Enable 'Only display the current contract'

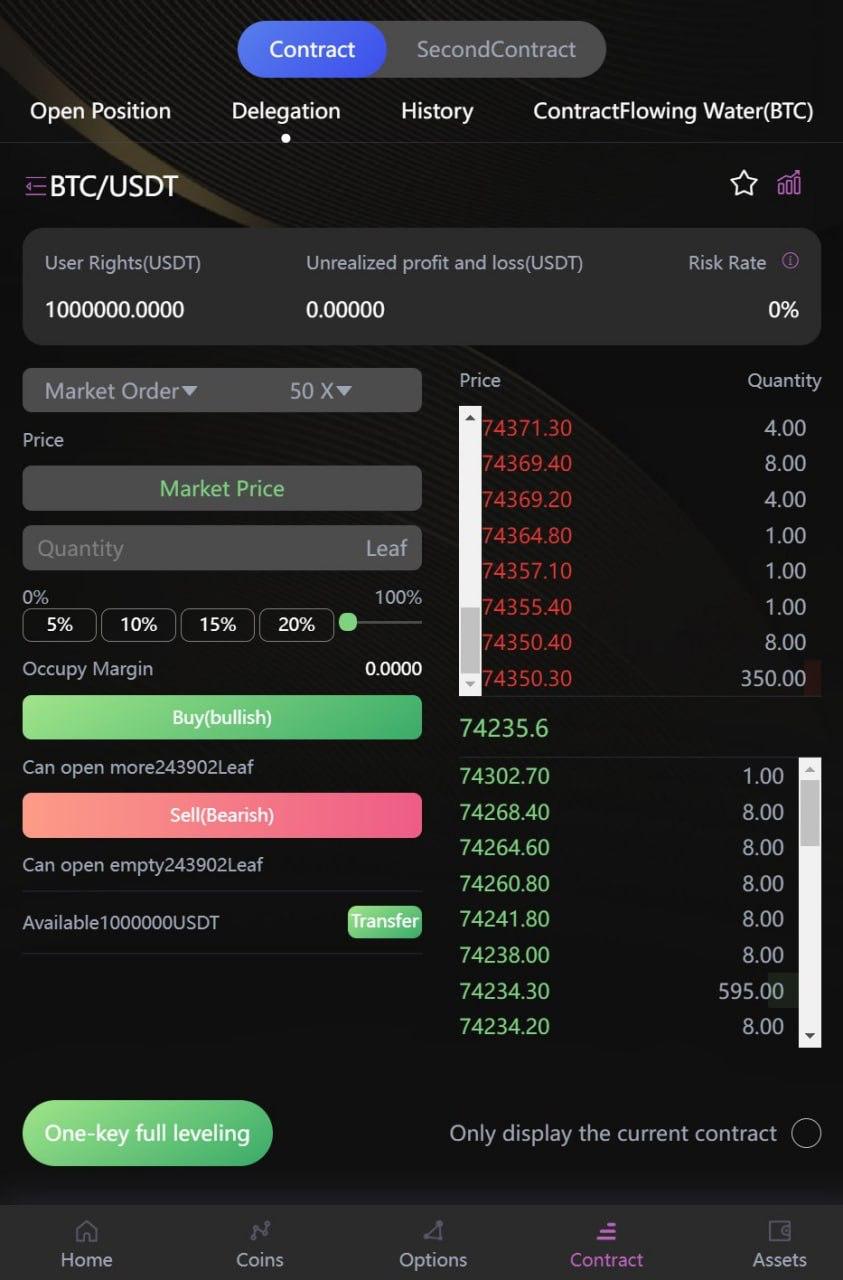tap(806, 1133)
